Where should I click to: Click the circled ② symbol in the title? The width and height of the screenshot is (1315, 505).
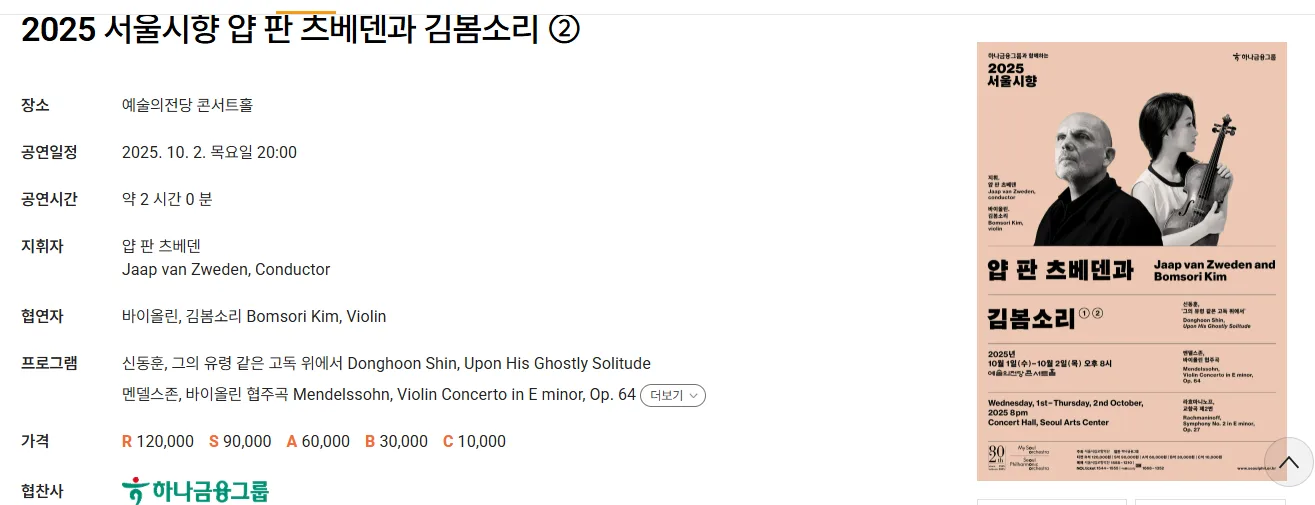565,30
